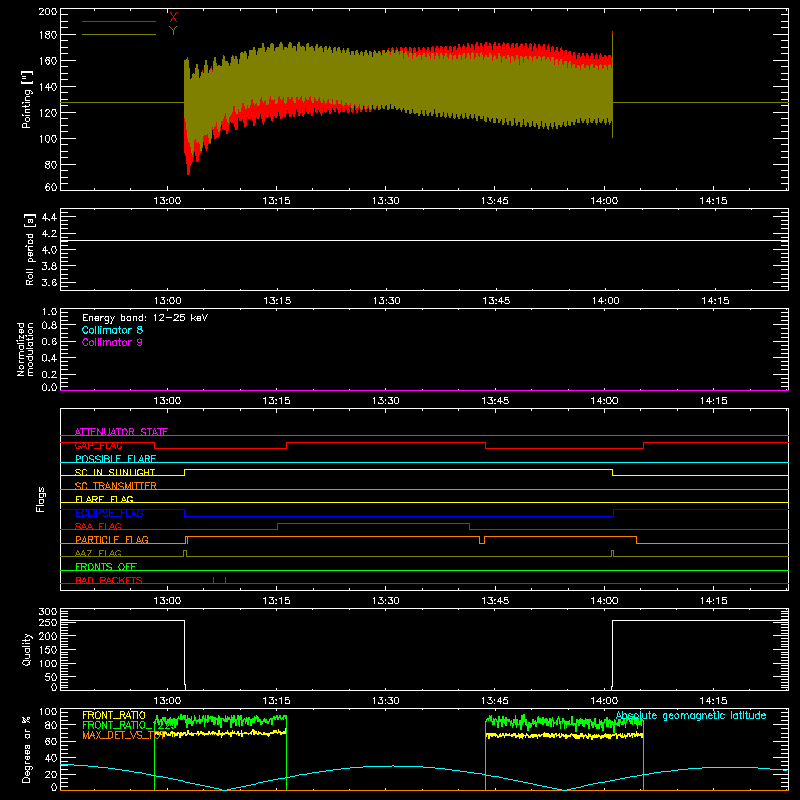The image size is (800, 800).
Task: Click the 'Absolute geomagnetic latitude' label
Action: (x=691, y=715)
